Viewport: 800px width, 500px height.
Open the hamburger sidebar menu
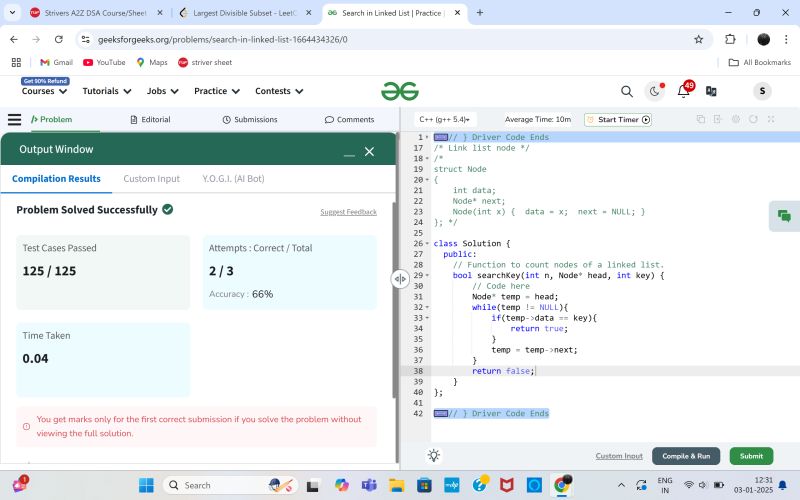(14, 119)
